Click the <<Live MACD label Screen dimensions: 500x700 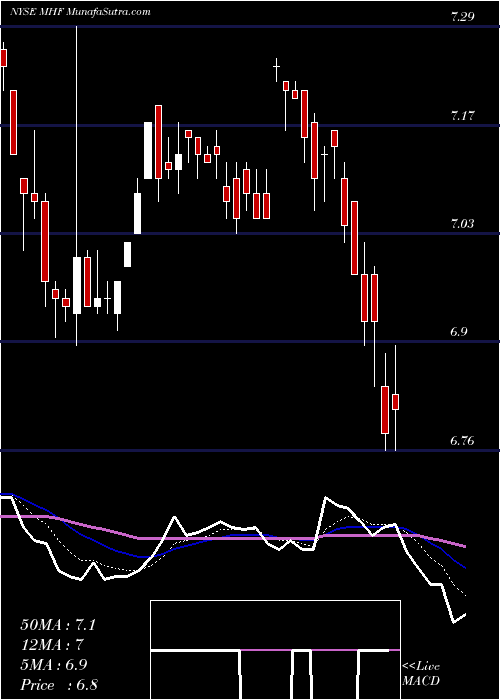pos(421,674)
